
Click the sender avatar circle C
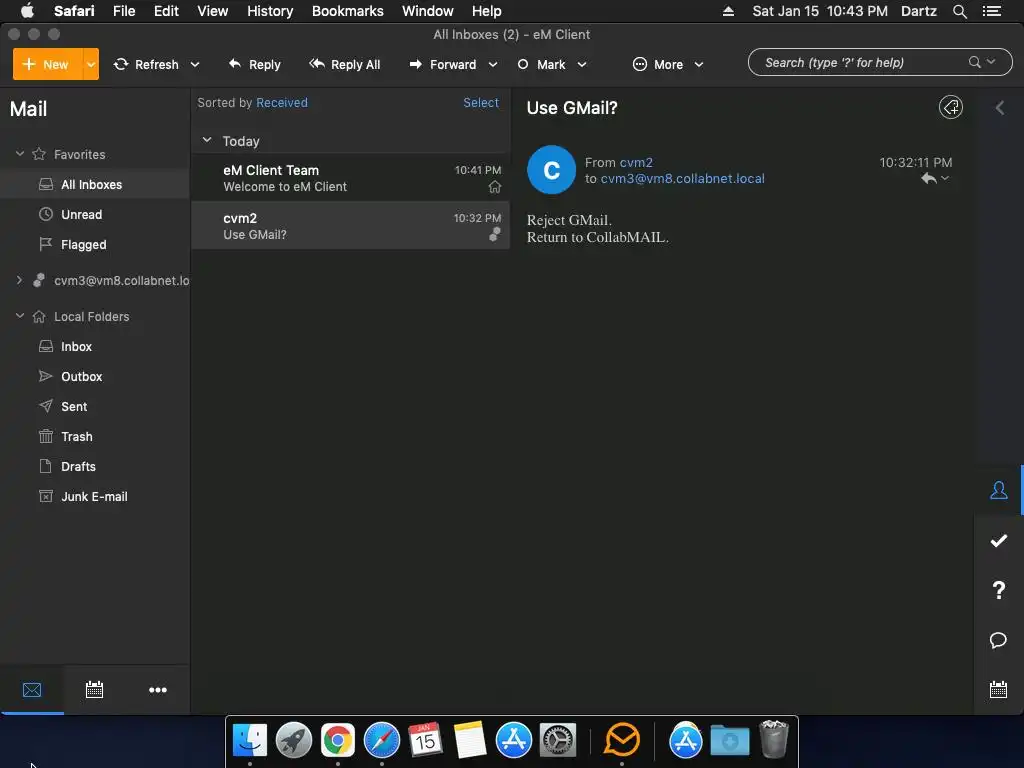[551, 170]
